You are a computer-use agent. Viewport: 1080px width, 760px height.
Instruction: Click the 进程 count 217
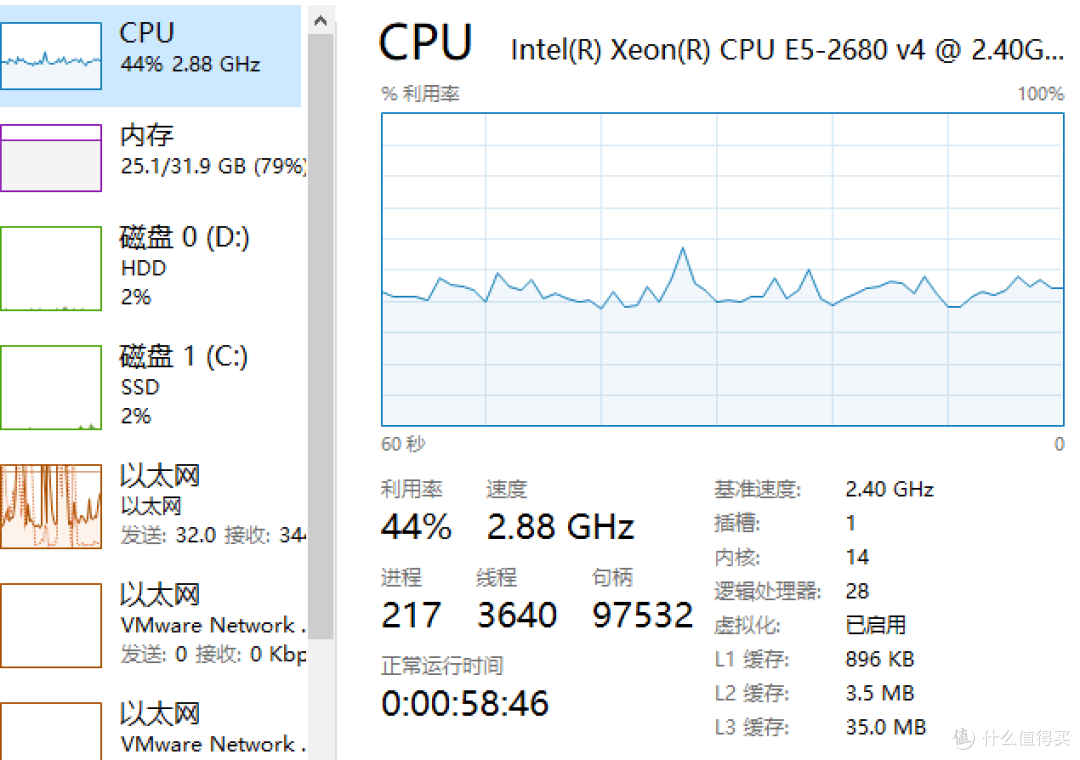click(411, 615)
